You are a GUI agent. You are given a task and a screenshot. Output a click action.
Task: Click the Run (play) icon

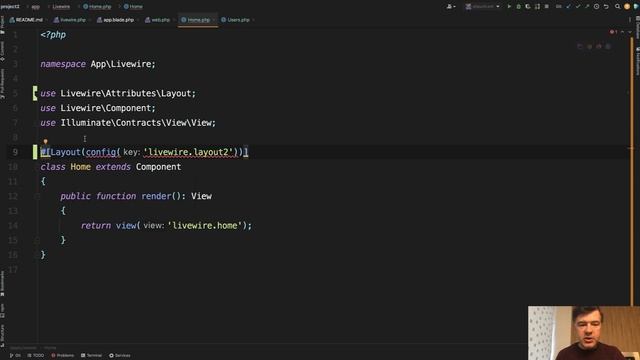pyautogui.click(x=509, y=7)
